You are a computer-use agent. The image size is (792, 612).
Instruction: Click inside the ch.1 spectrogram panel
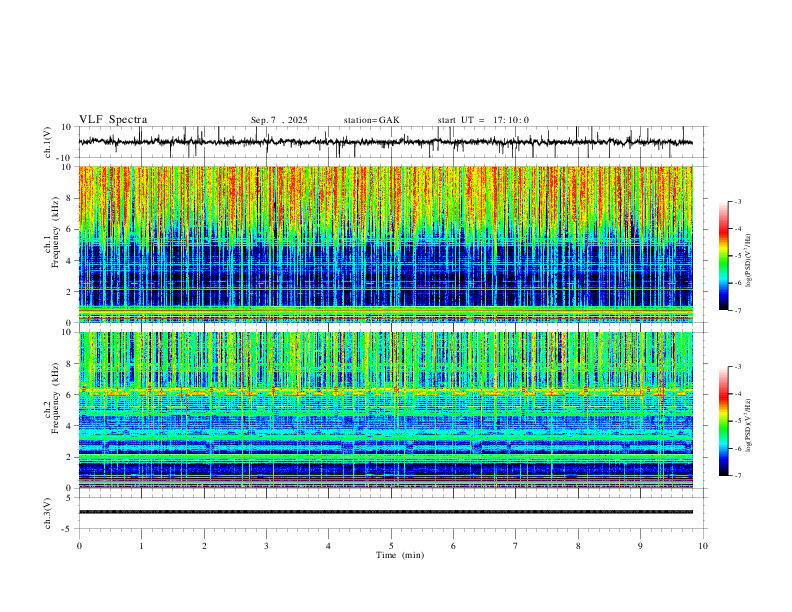pos(385,244)
